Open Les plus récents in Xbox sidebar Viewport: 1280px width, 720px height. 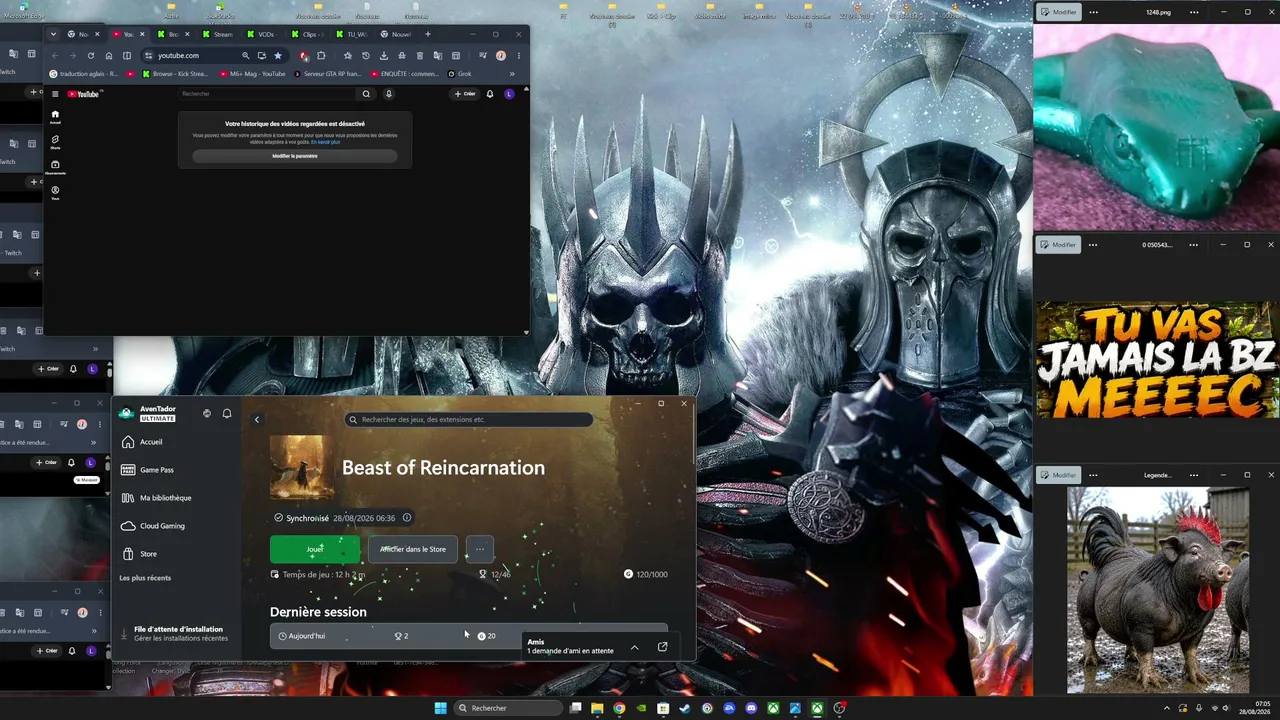[145, 578]
